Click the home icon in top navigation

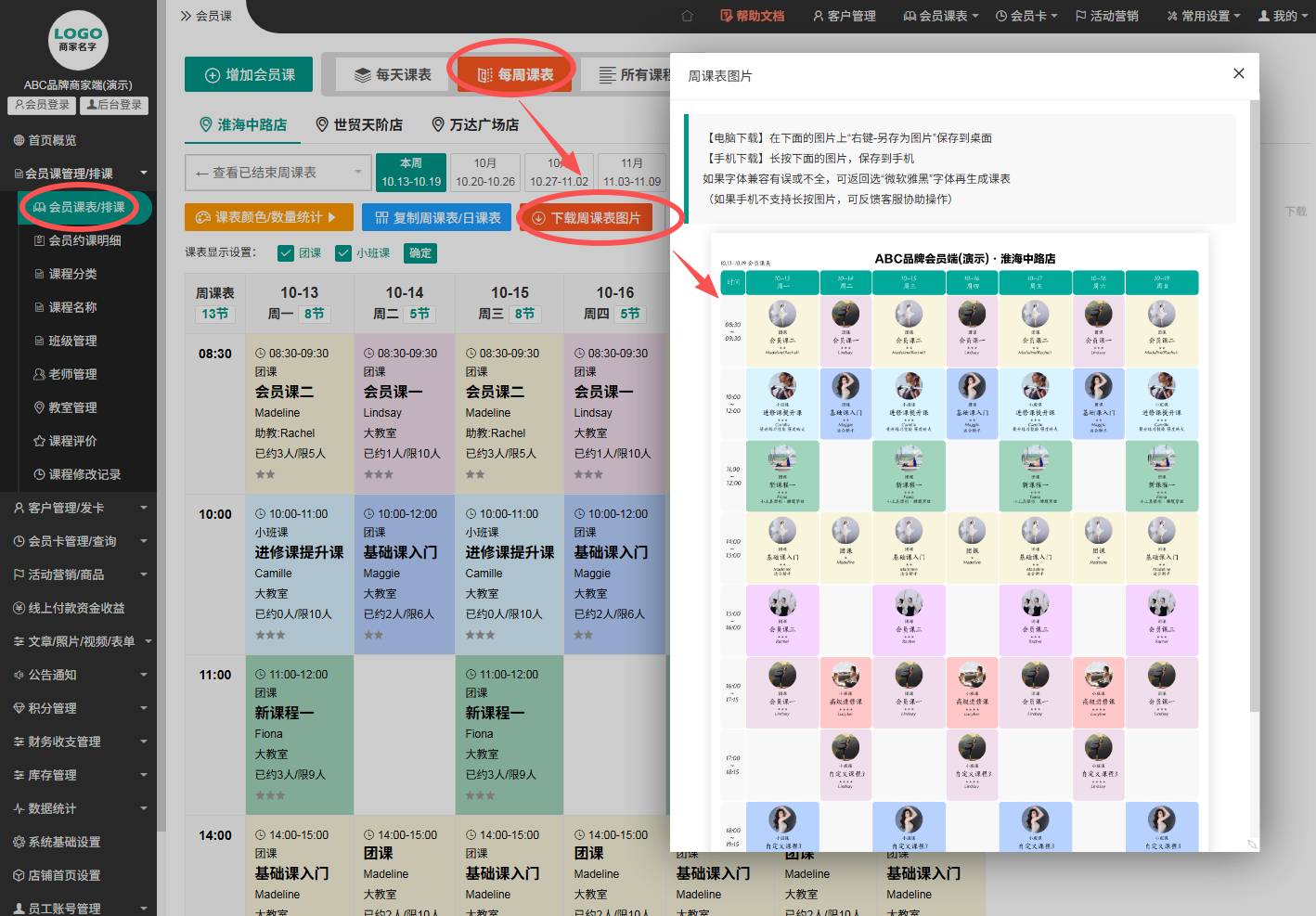[x=687, y=16]
